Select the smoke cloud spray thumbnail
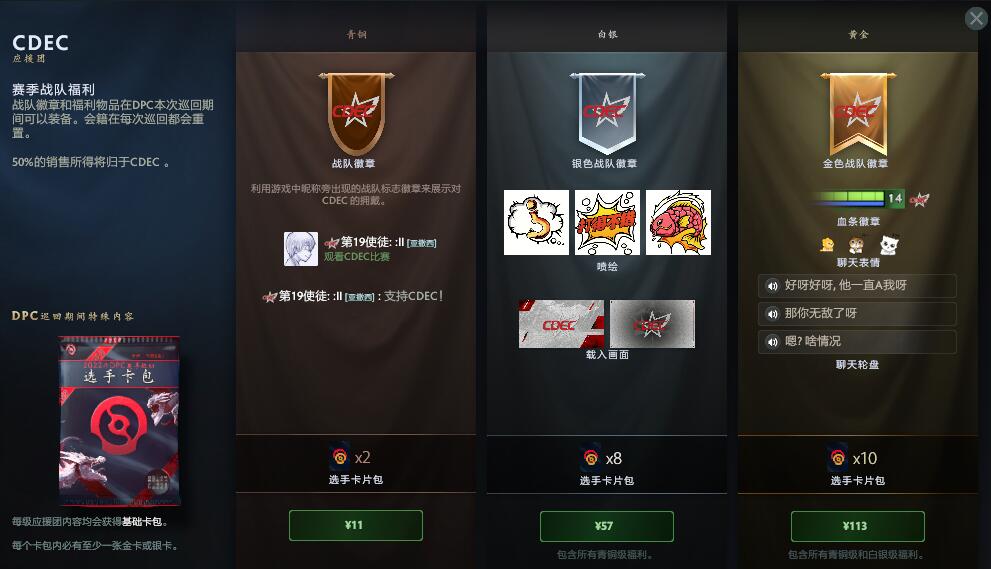The image size is (991, 569). pyautogui.click(x=536, y=223)
